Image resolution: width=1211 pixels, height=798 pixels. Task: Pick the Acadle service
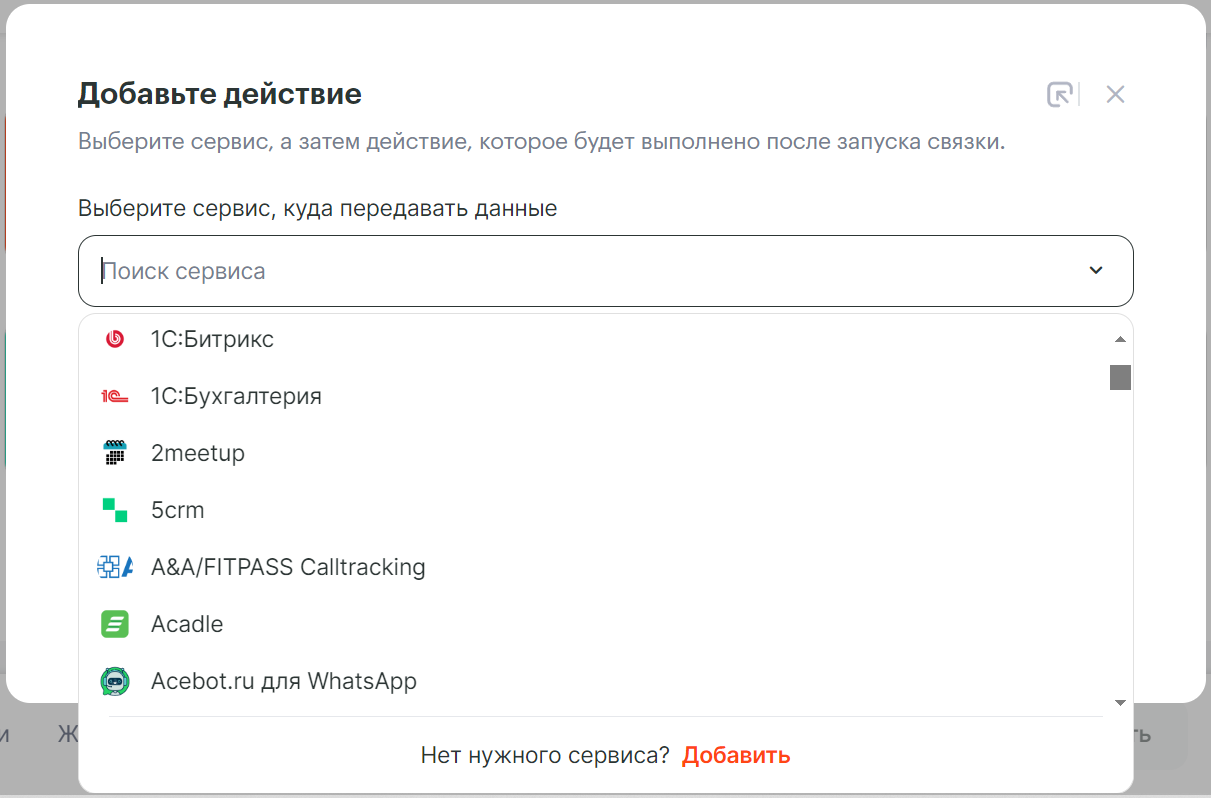[x=594, y=624]
